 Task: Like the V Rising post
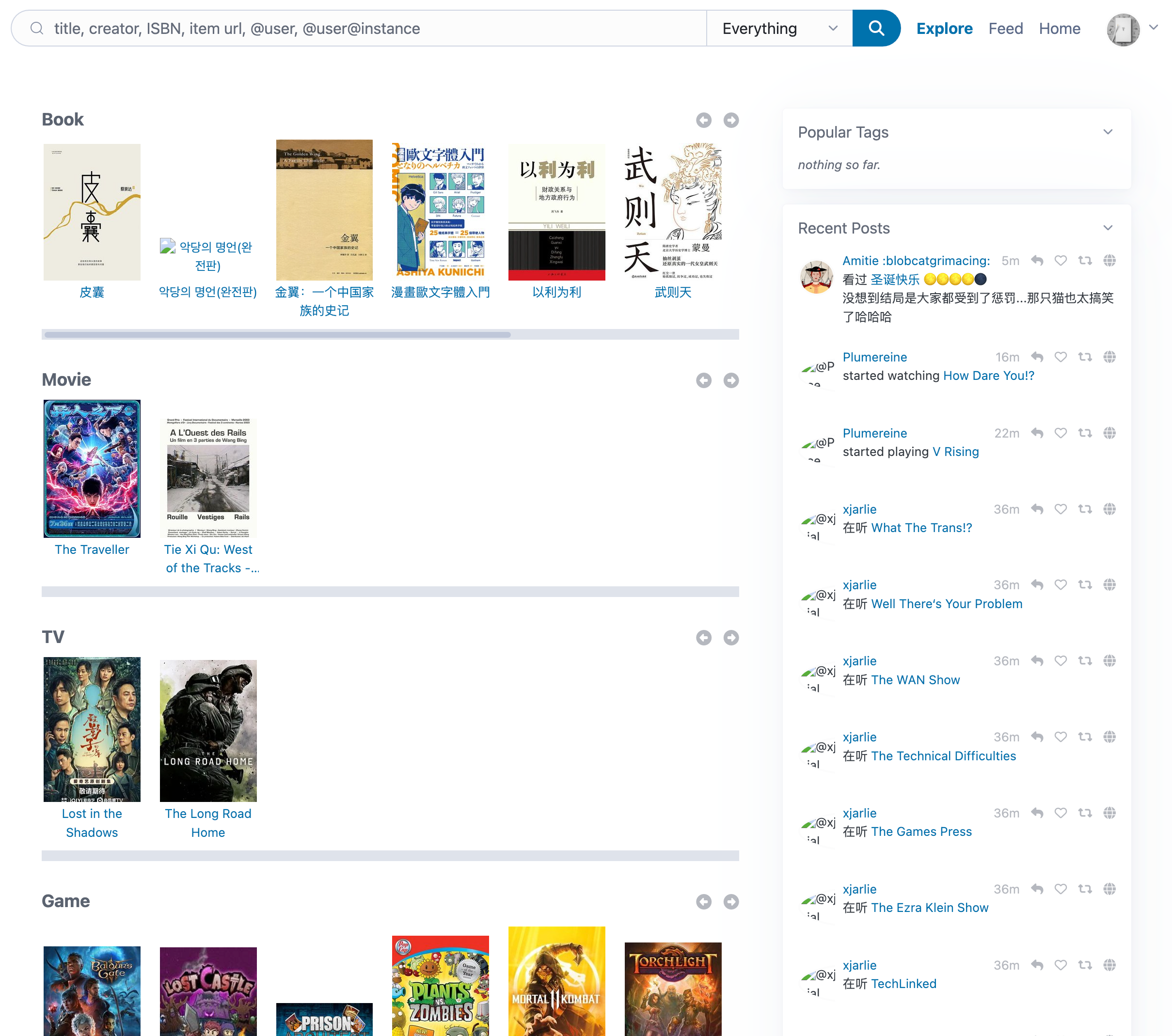1060,433
